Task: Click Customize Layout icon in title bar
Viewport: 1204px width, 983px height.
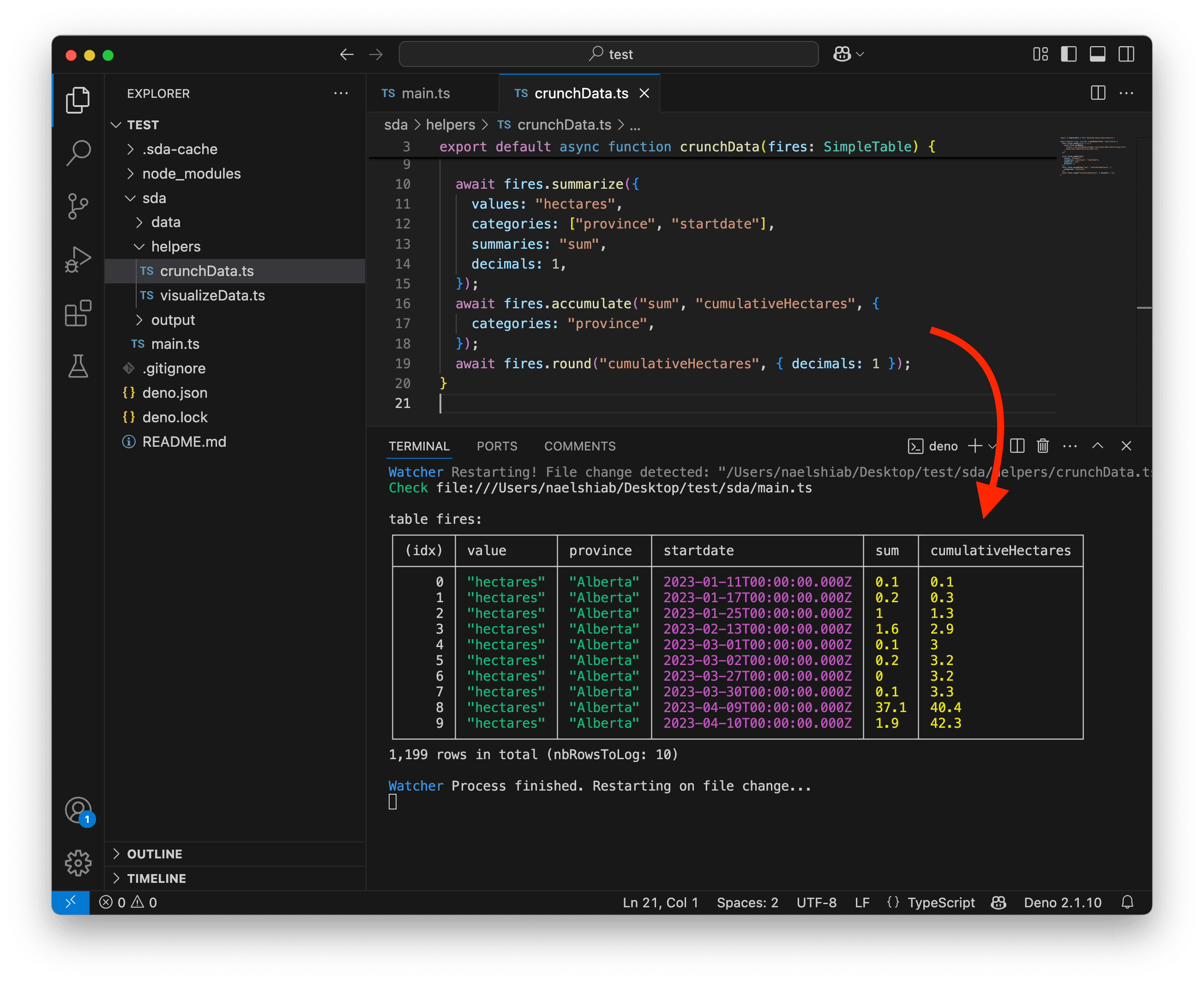Action: (1040, 54)
